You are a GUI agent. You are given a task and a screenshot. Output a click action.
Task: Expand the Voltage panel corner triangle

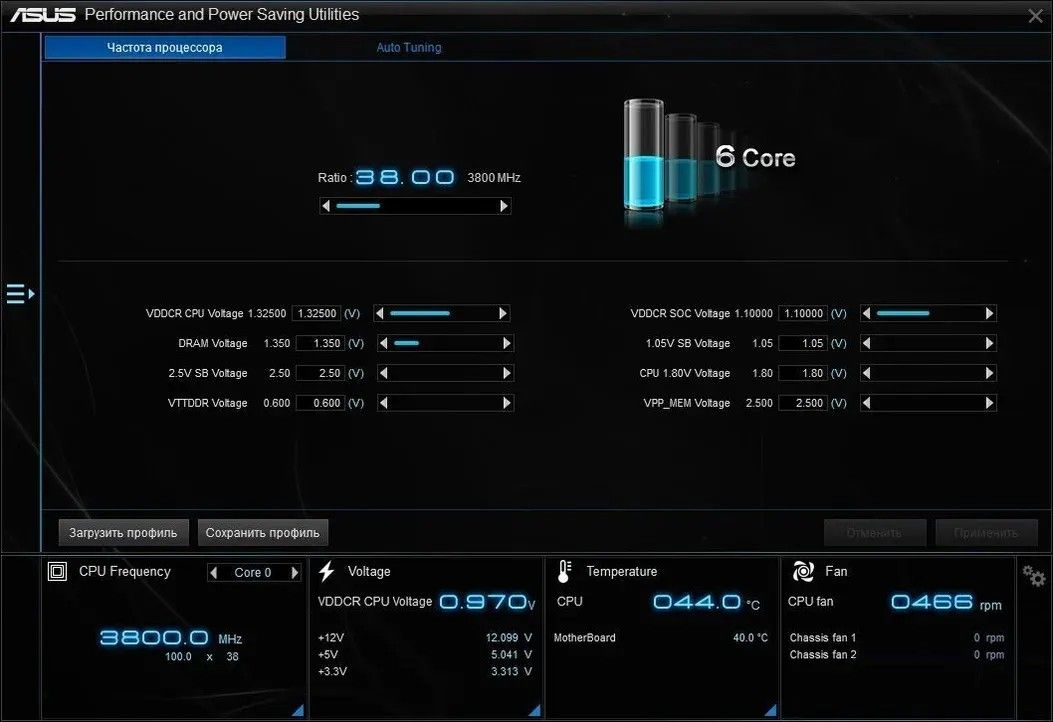tap(534, 710)
